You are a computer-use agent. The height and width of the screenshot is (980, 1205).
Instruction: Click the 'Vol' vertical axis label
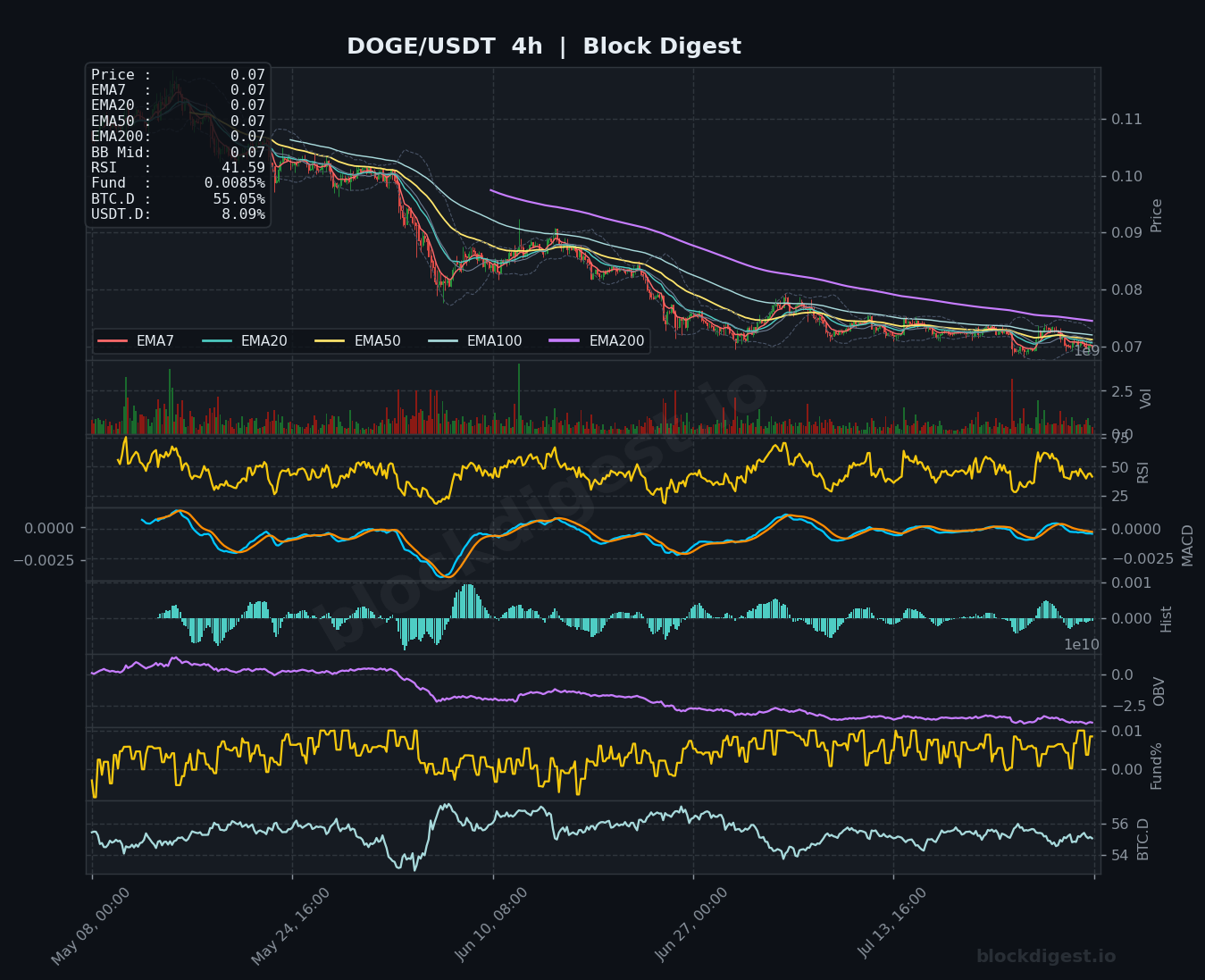pyautogui.click(x=1146, y=398)
